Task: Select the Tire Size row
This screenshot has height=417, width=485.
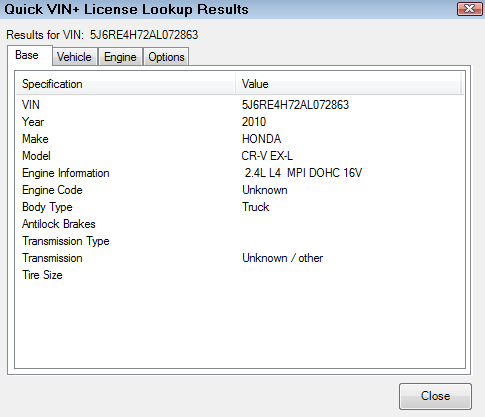Action: point(240,275)
